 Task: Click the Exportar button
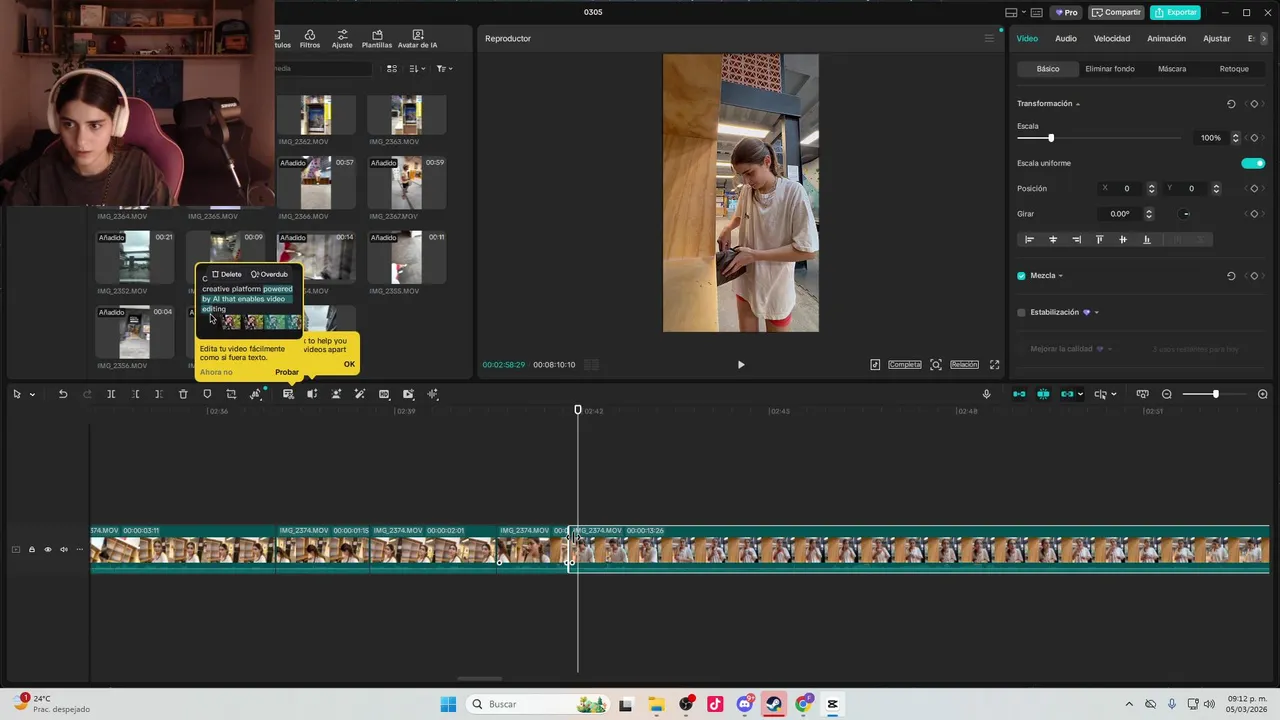[x=1175, y=13]
